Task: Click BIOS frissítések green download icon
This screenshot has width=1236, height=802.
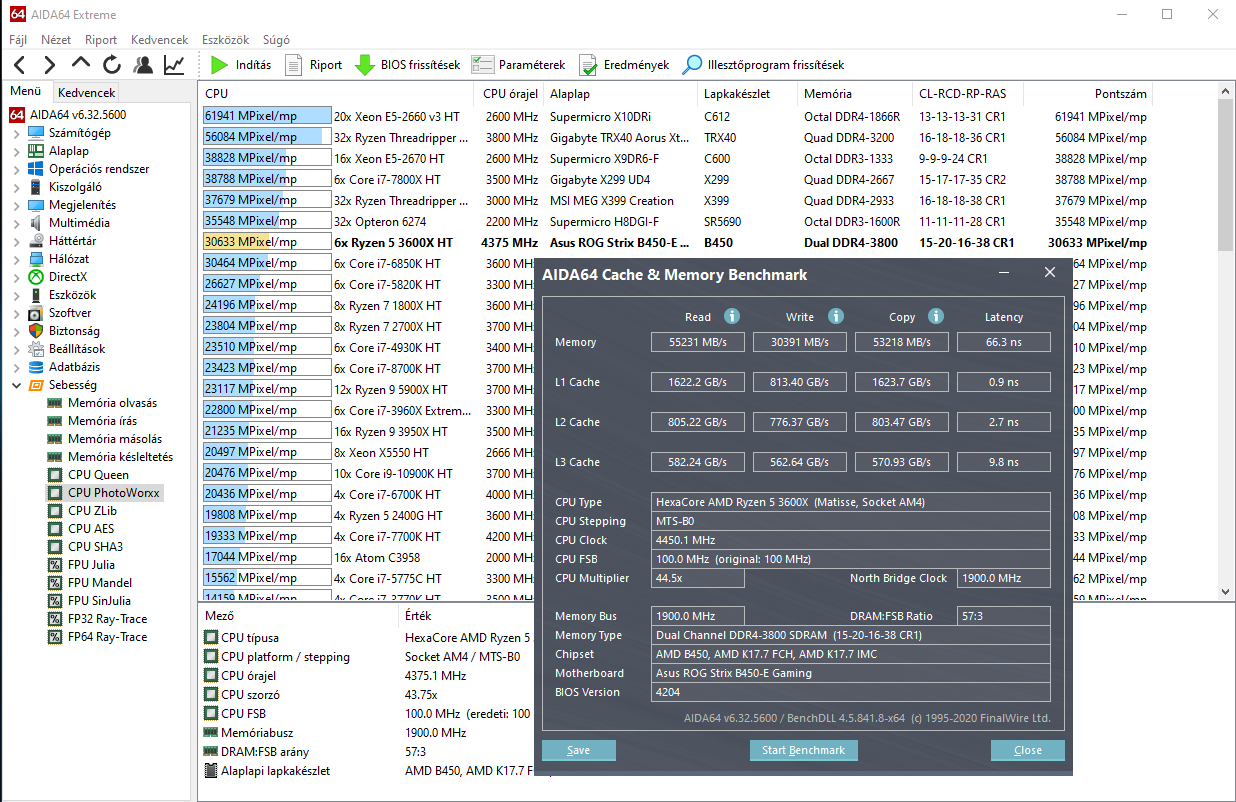Action: 365,65
